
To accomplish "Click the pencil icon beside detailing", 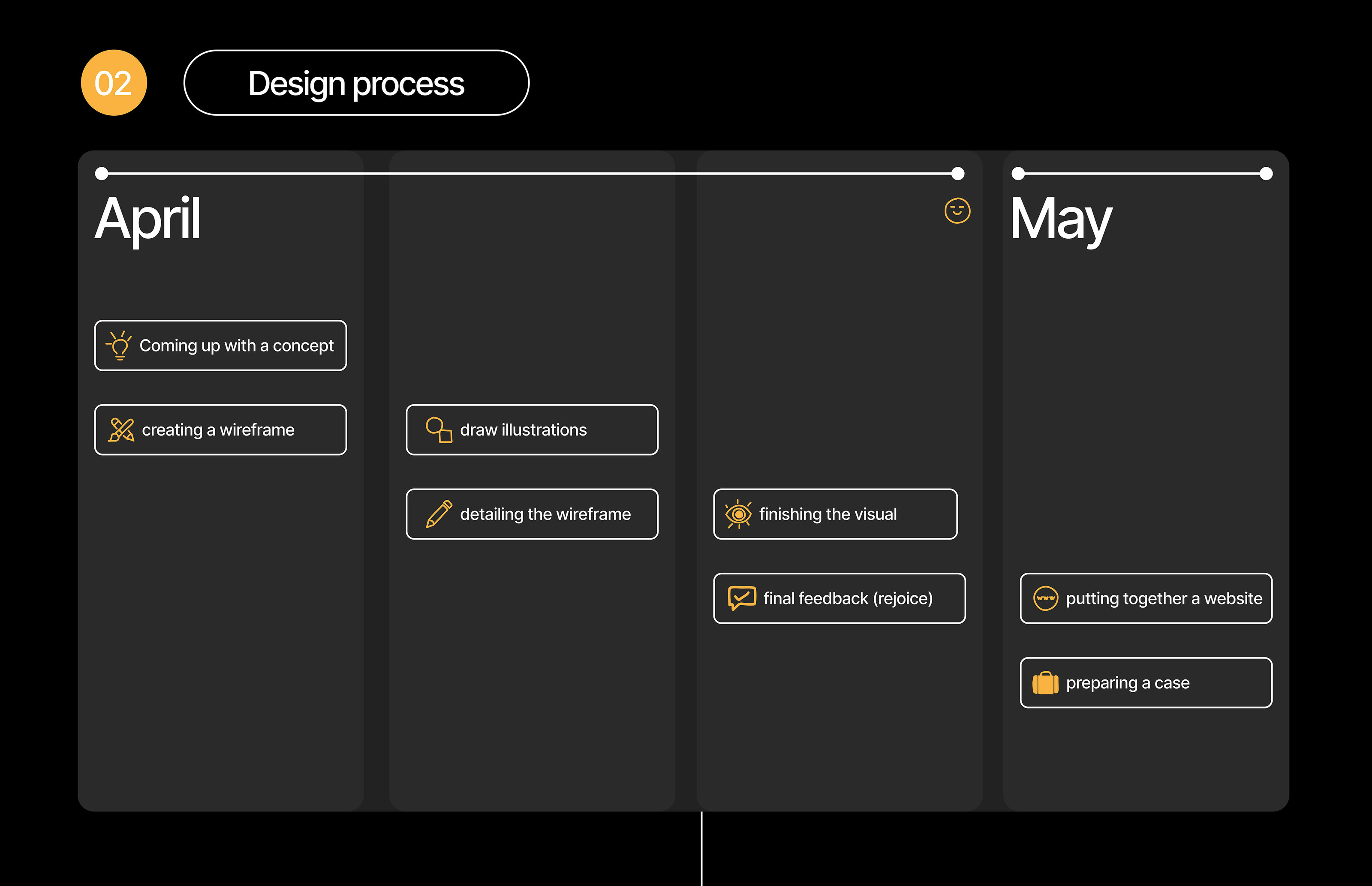I will pos(439,514).
